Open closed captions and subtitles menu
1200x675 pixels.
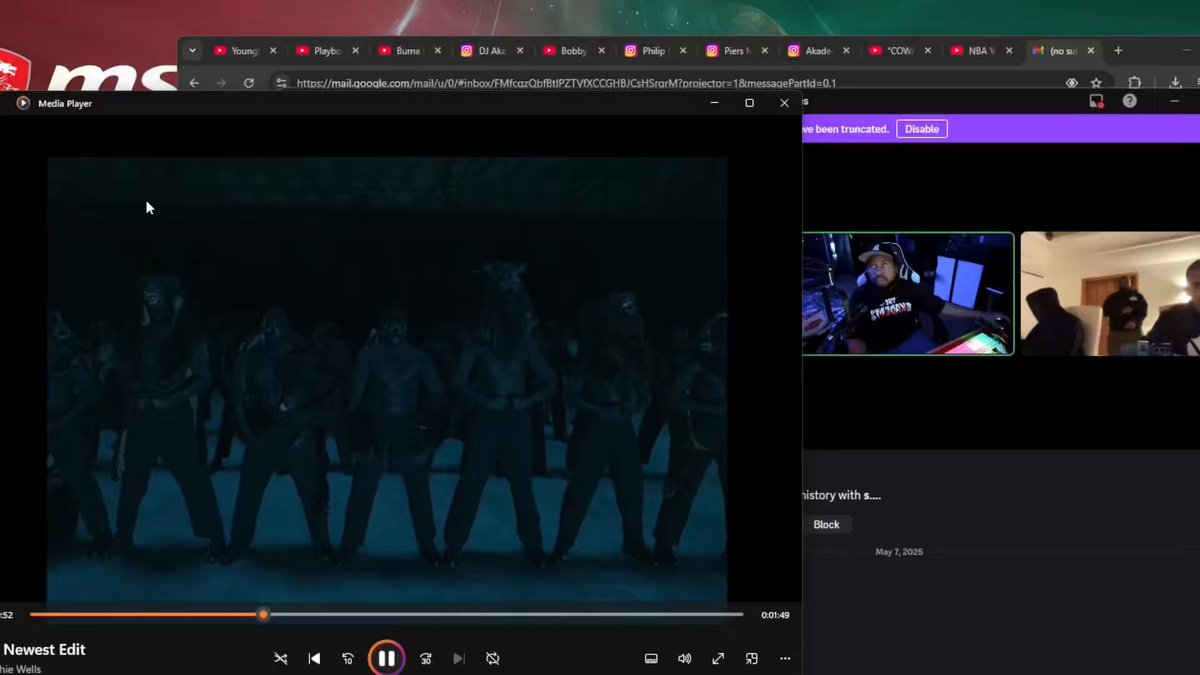click(x=651, y=659)
